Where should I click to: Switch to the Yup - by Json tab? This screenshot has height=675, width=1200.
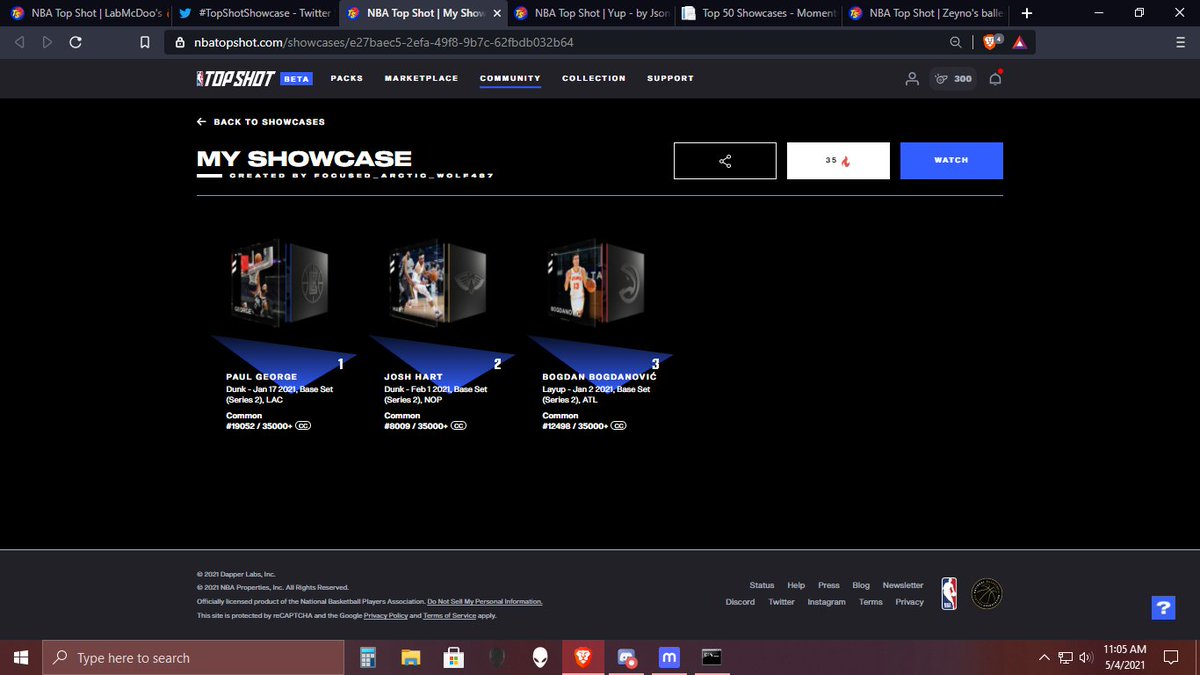[592, 13]
